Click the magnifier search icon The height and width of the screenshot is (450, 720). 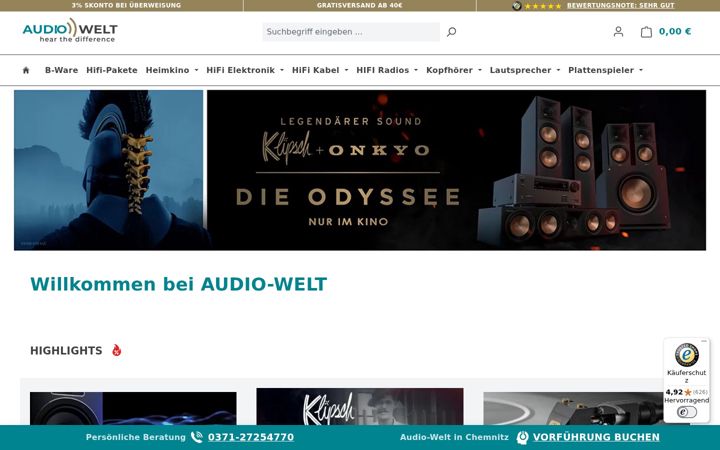(x=451, y=32)
